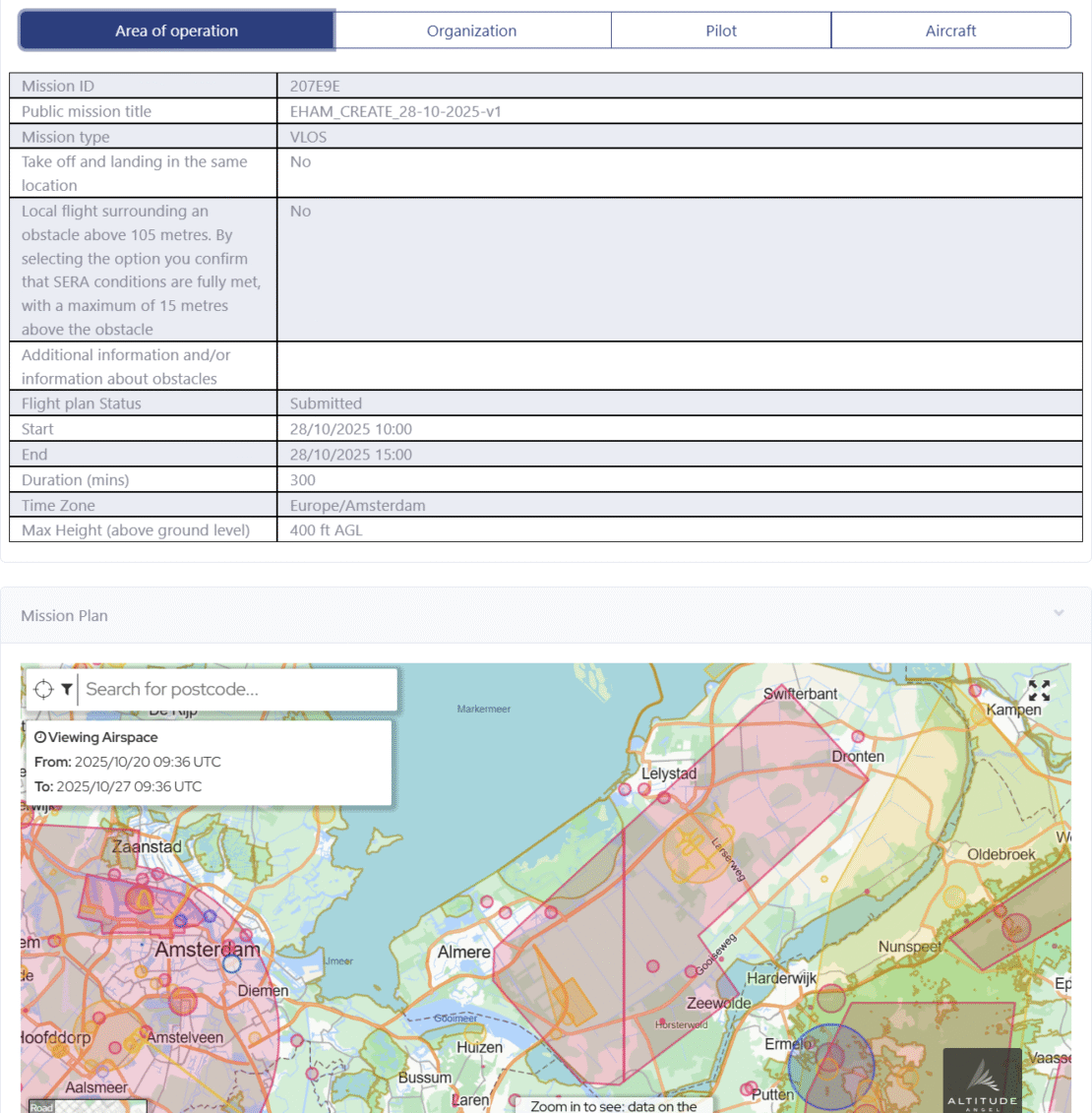Screen dimensions: 1092x1113
Task: Click the blue ring marker in Amsterdam
Action: [231, 963]
